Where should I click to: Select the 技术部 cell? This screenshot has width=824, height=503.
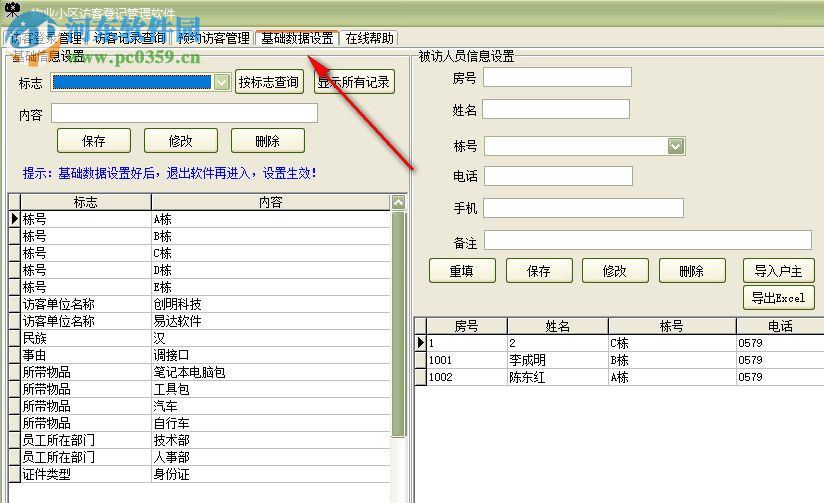(x=271, y=440)
